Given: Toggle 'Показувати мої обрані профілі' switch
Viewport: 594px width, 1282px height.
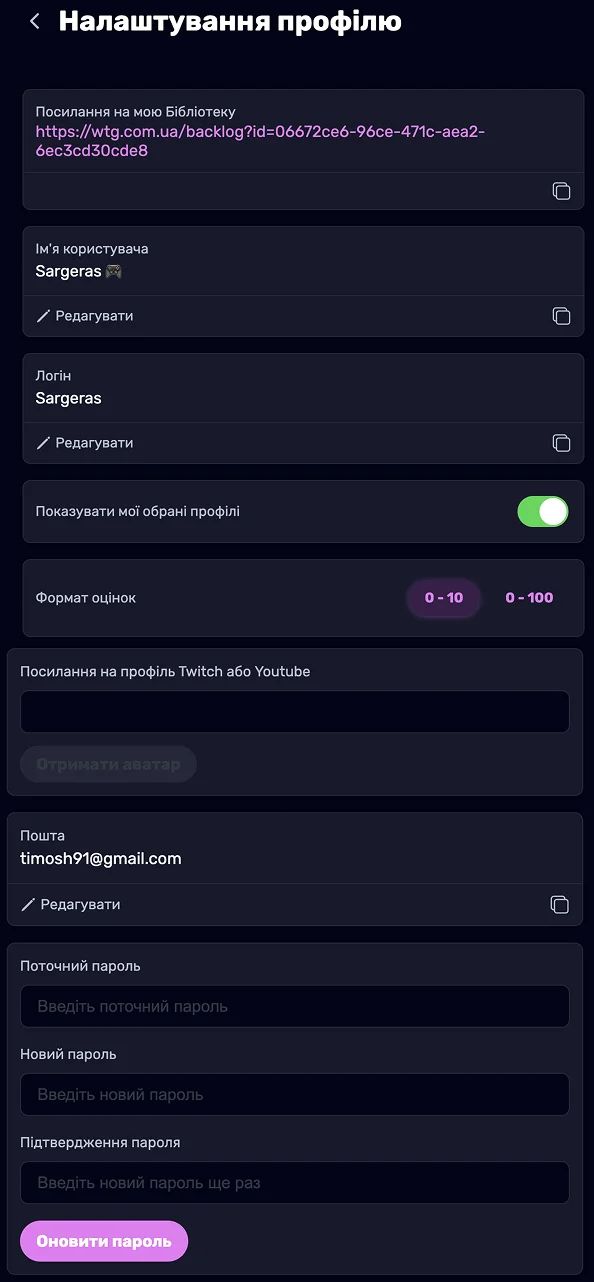Looking at the screenshot, I should [x=542, y=511].
